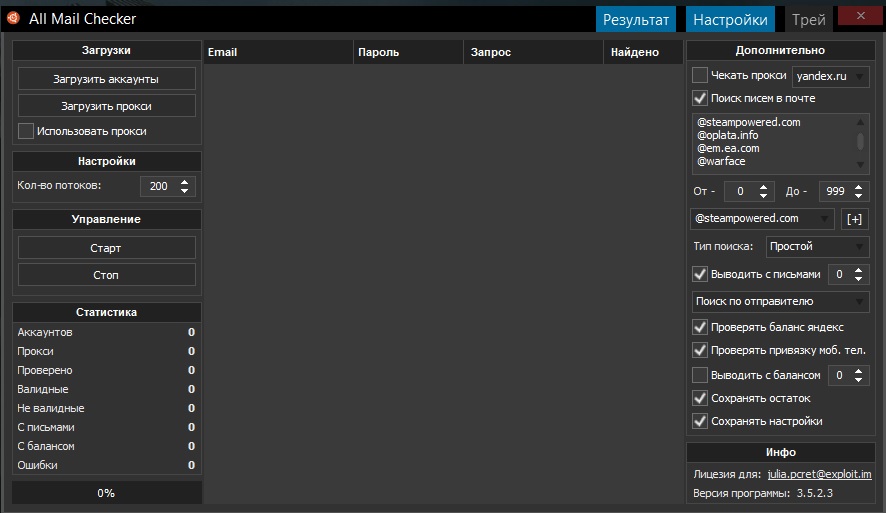886x513 pixels.
Task: Click the All Mail Checker app logo icon
Action: (14, 18)
